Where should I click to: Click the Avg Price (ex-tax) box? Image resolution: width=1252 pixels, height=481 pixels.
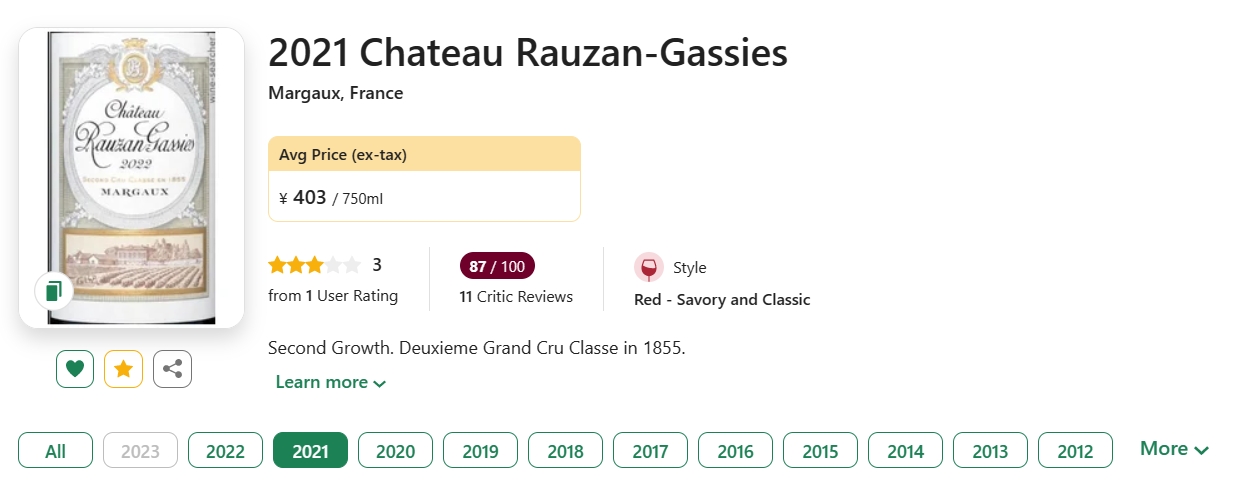(424, 179)
